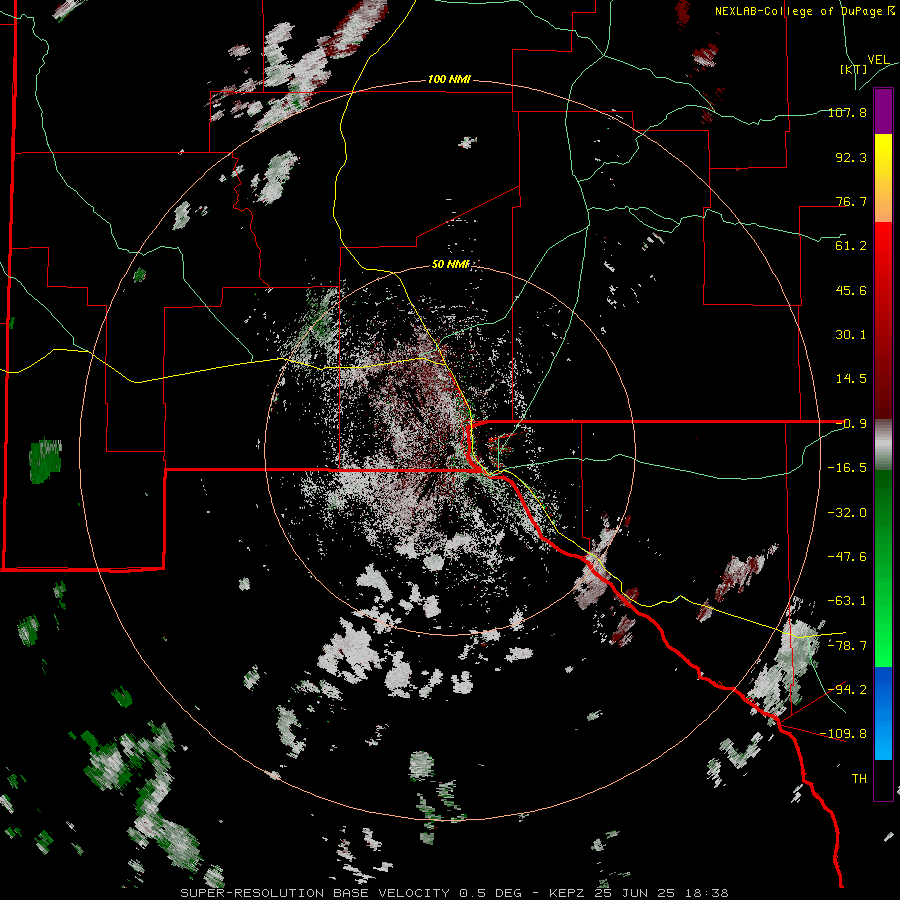The height and width of the screenshot is (900, 900).
Task: Click the 76.7 velocity scale value
Action: [x=851, y=201]
